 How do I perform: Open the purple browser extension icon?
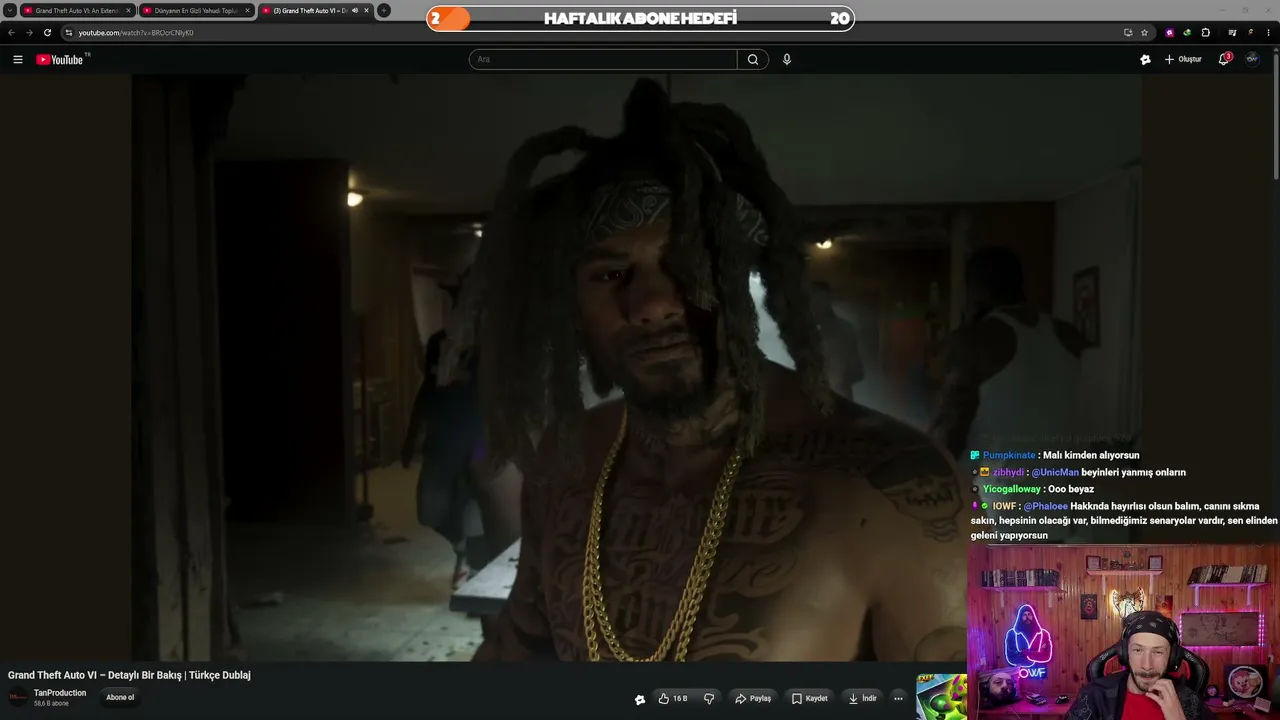(x=1170, y=33)
